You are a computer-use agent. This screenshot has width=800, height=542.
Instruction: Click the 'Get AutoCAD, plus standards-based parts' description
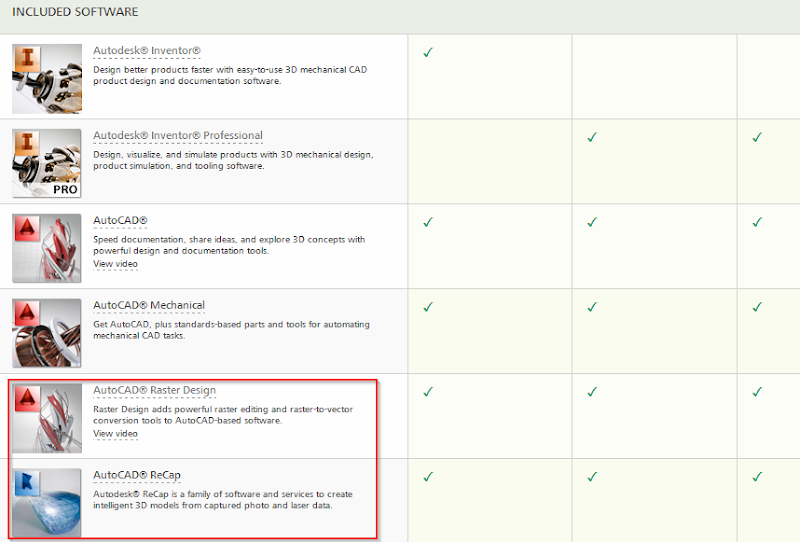point(231,330)
